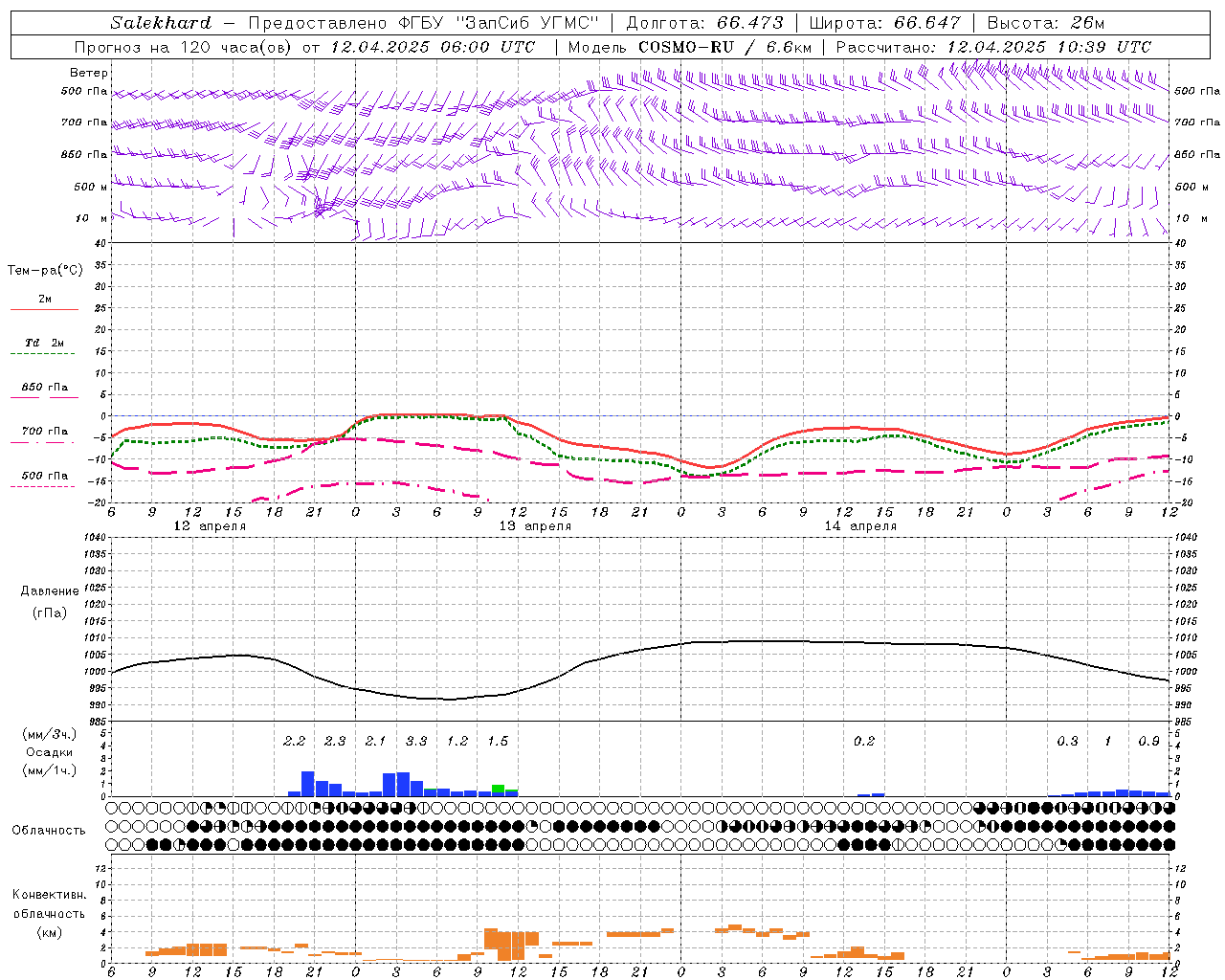Screen dimensions: 1225x980
Task: Click the 500 гПа entry in temperature legend
Action: (45, 476)
